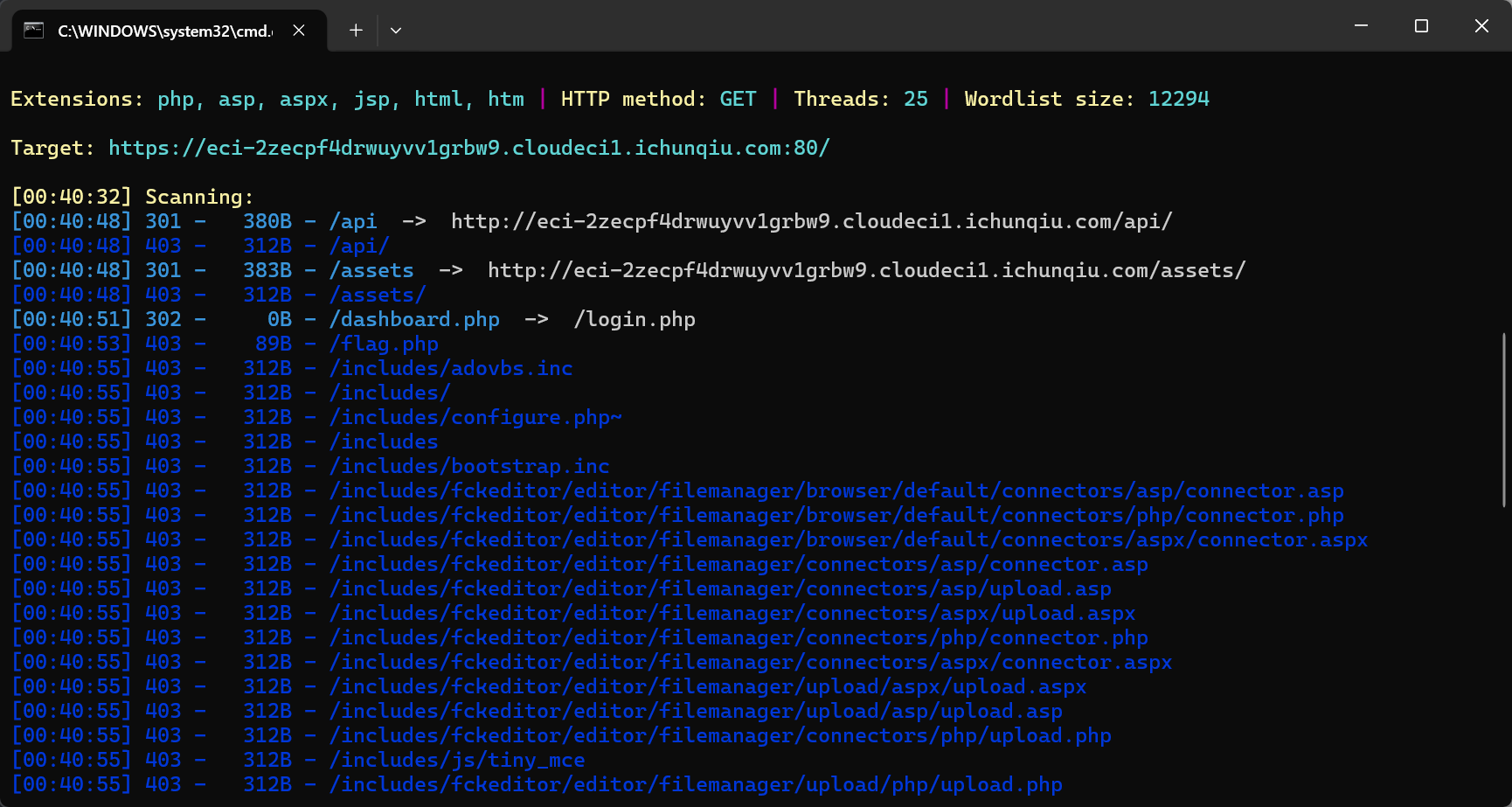Click the filemanager/upload/asp/upload.asp path

(696, 711)
